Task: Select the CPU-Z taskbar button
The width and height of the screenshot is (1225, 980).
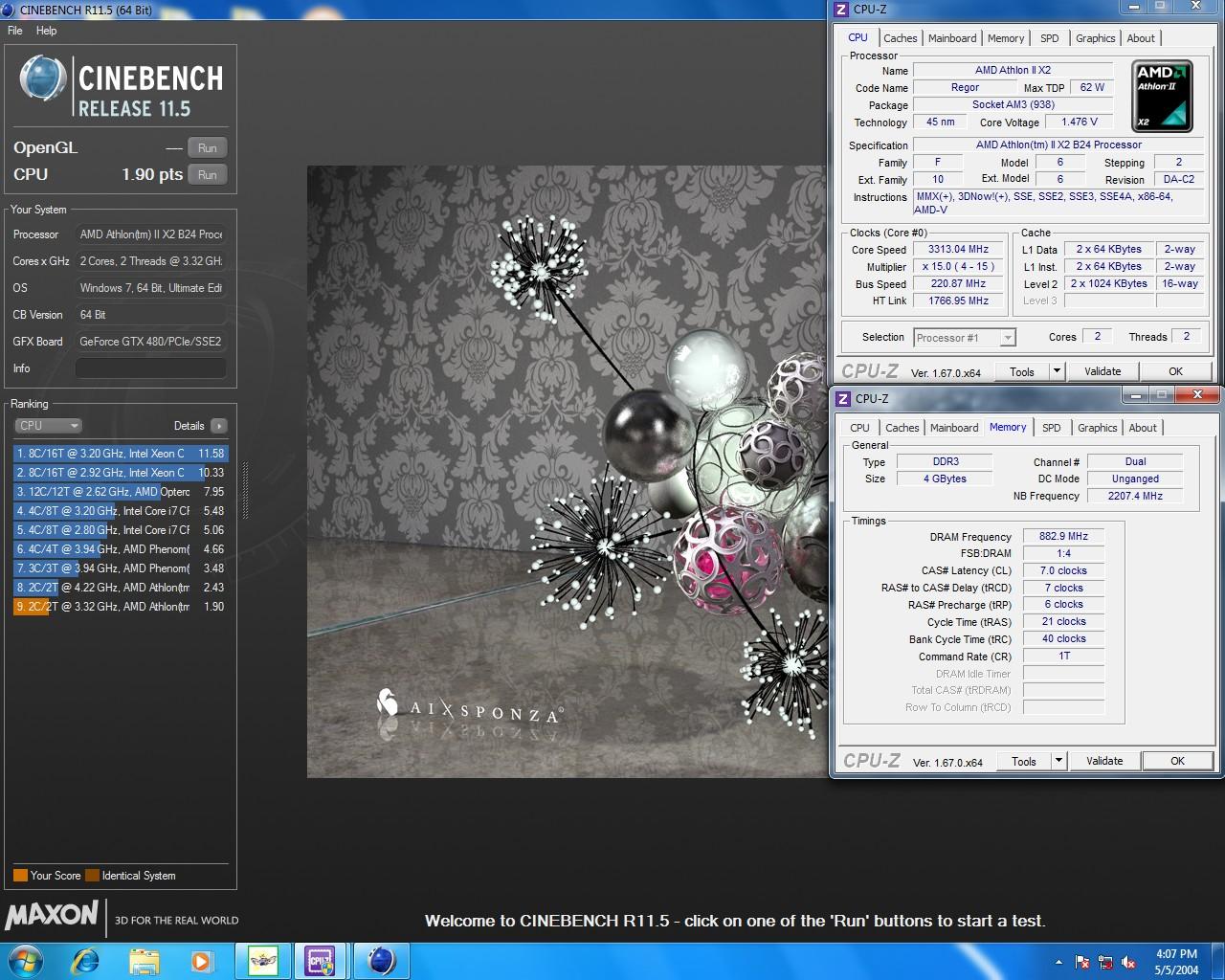Action: [320, 961]
